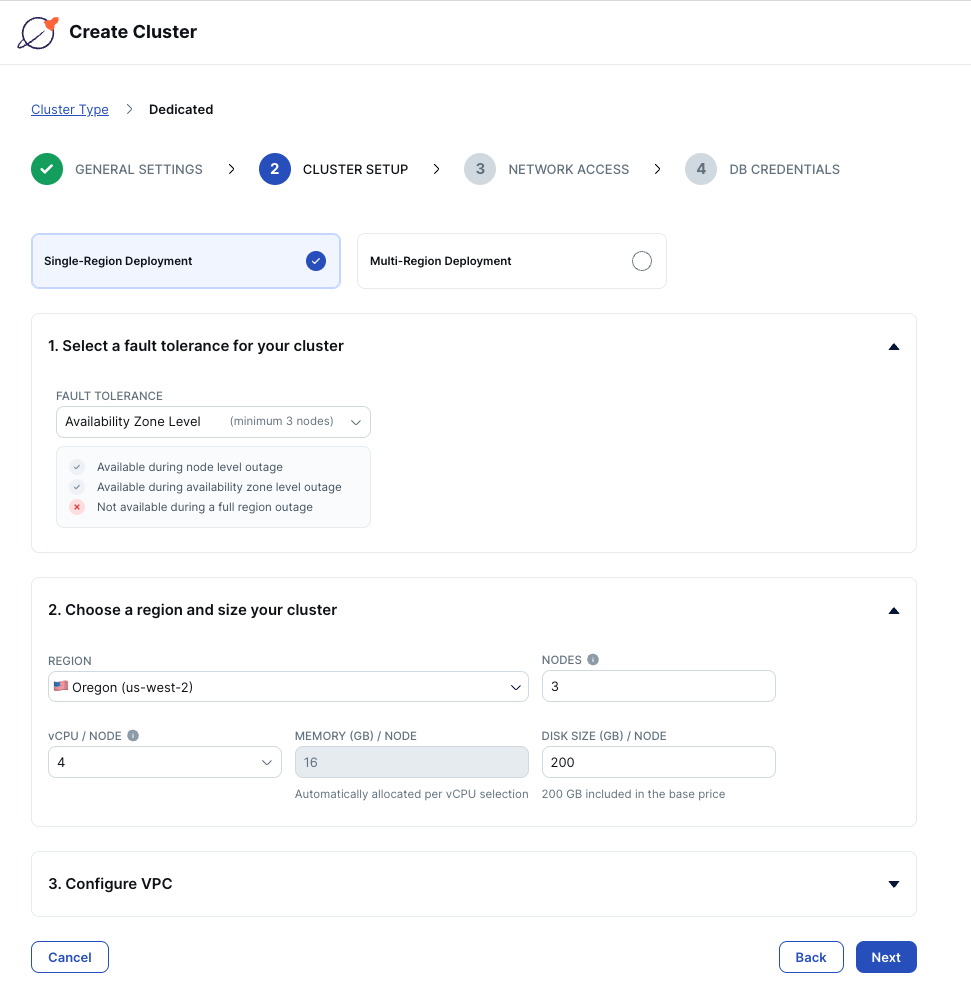Go to the General Settings step
The height and width of the screenshot is (1005, 971).
click(138, 169)
